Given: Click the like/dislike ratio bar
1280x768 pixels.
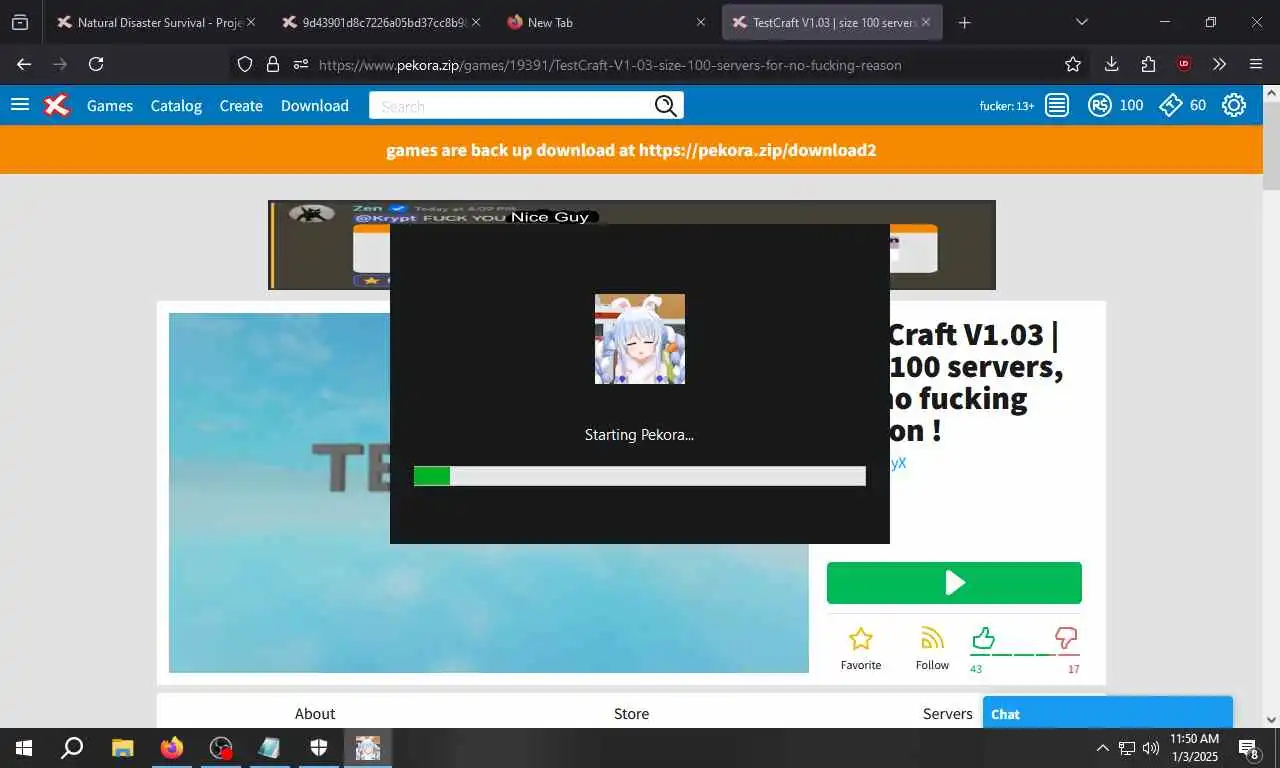Looking at the screenshot, I should 1025,655.
